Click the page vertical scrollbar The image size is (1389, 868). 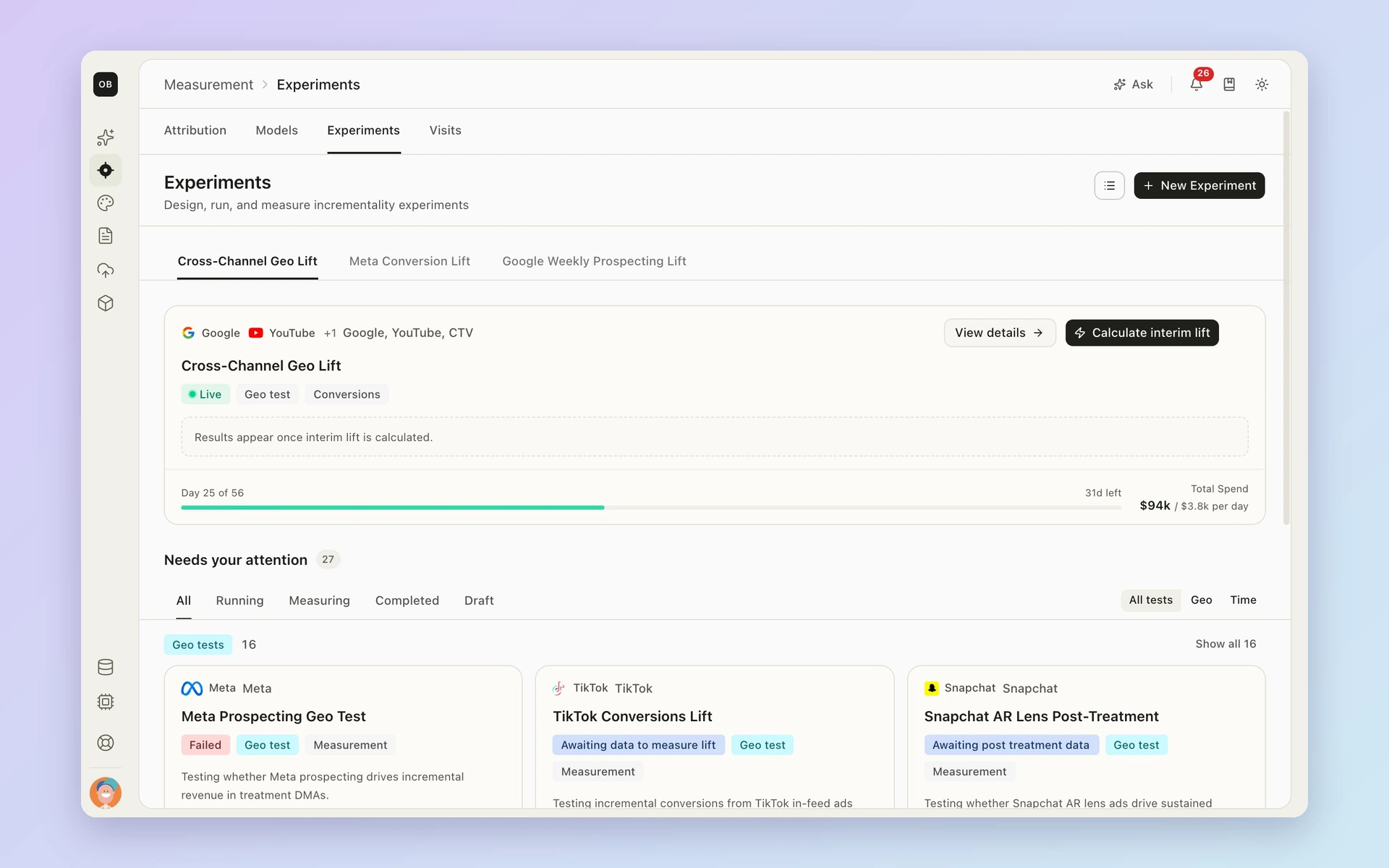(1286, 318)
